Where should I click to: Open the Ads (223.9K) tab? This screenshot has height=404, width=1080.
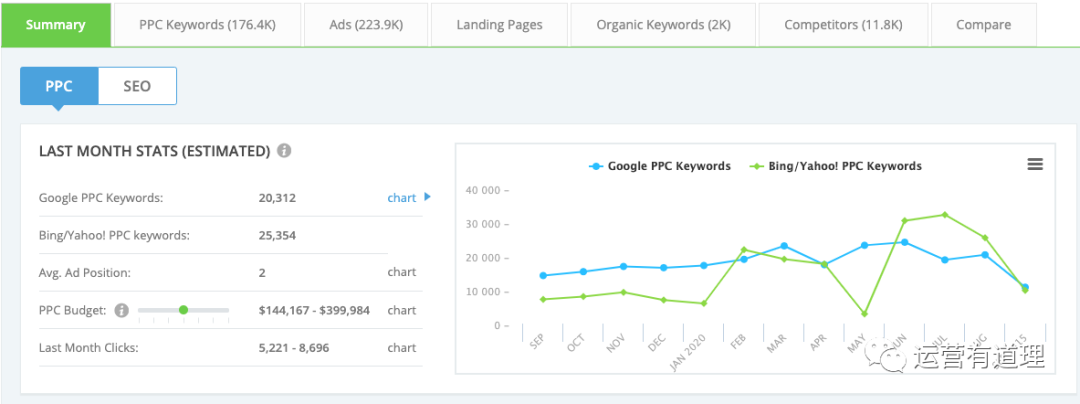[365, 25]
